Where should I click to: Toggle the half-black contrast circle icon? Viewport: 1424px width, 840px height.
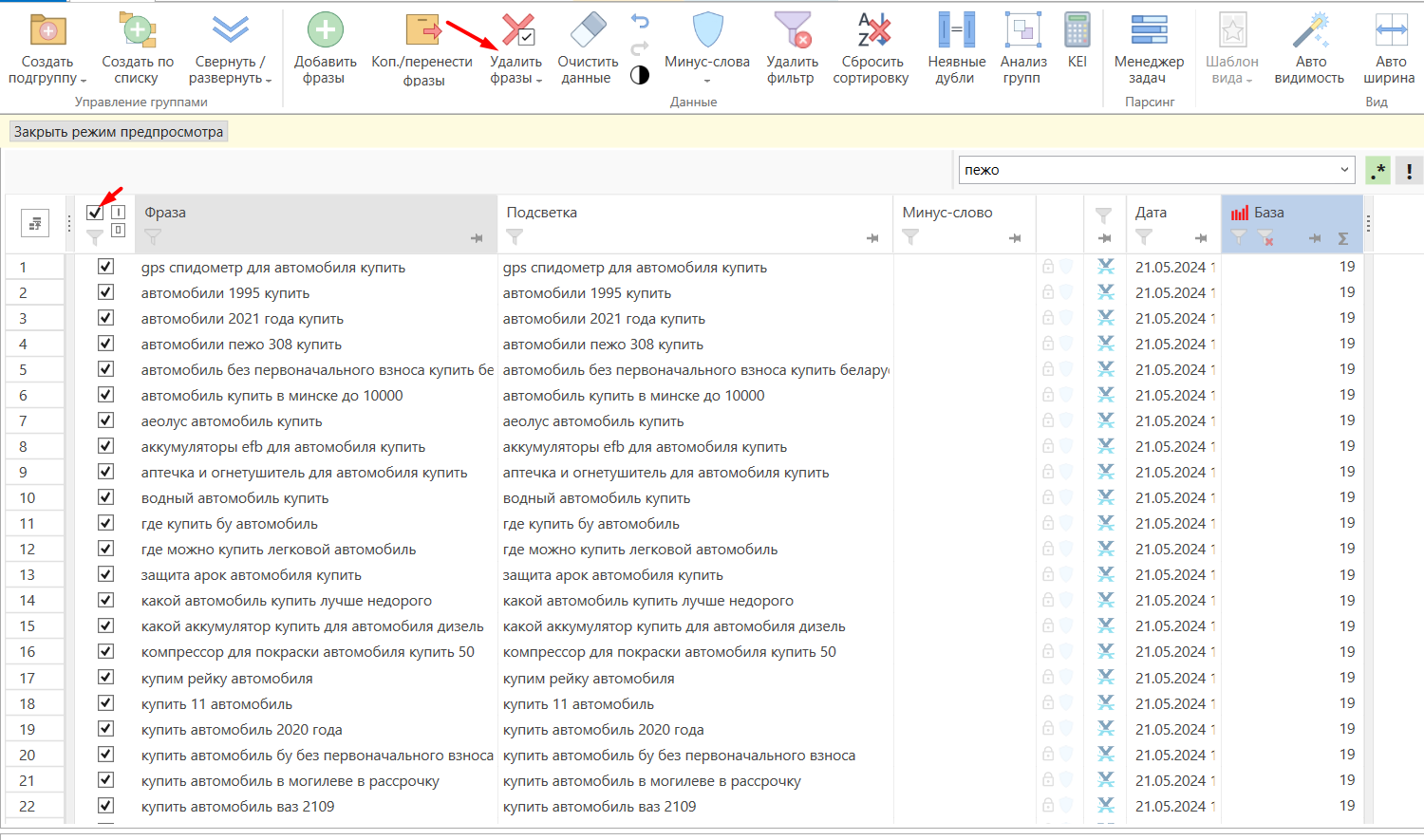640,75
